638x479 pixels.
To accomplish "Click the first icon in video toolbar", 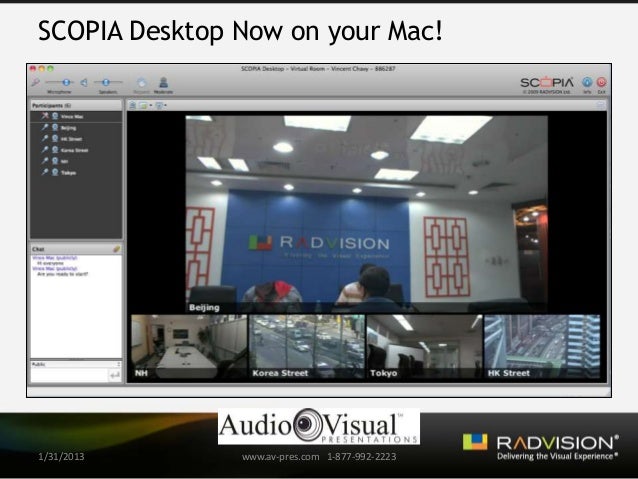I will click(x=132, y=105).
